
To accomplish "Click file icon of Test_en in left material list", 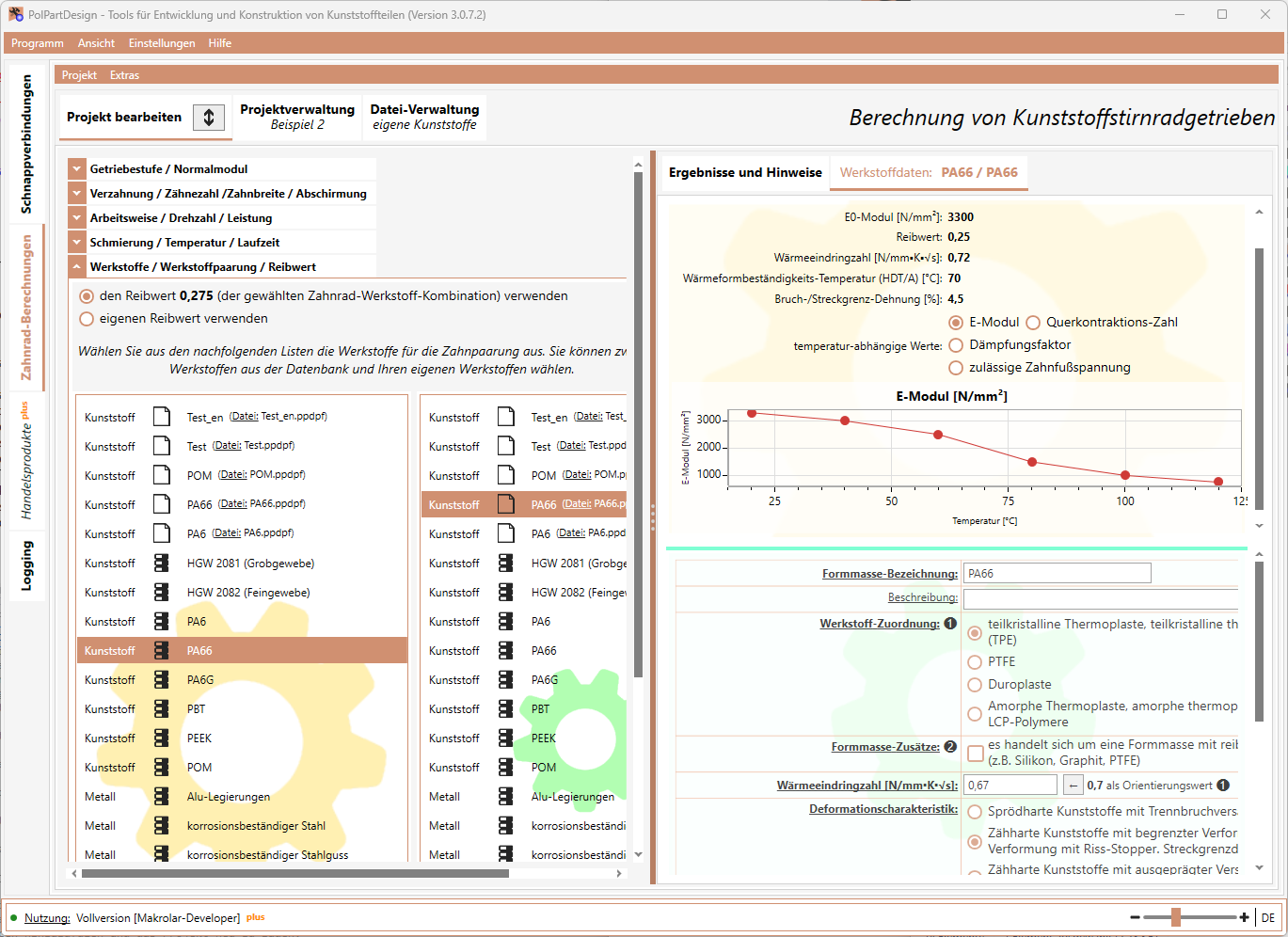I will pos(162,417).
